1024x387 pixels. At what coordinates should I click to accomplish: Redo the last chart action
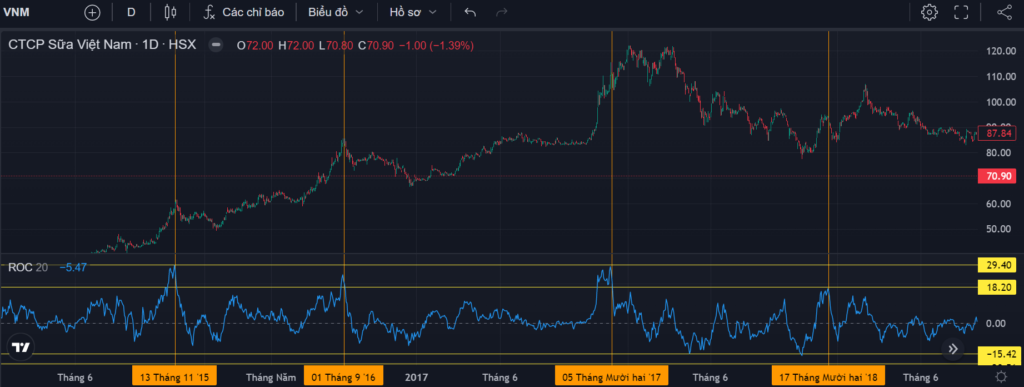pos(502,12)
